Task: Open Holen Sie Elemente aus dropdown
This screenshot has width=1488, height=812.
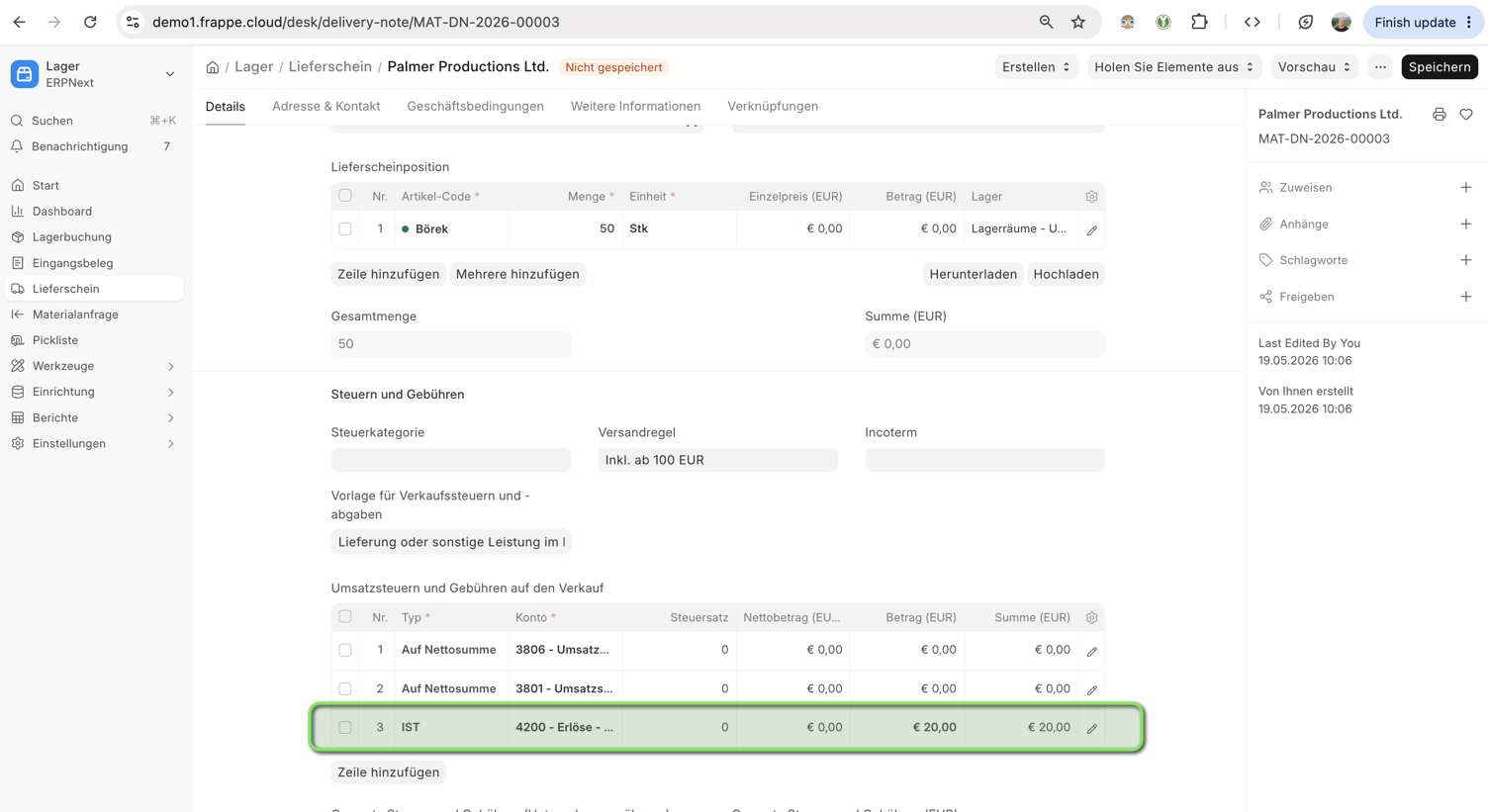Action: click(1174, 67)
